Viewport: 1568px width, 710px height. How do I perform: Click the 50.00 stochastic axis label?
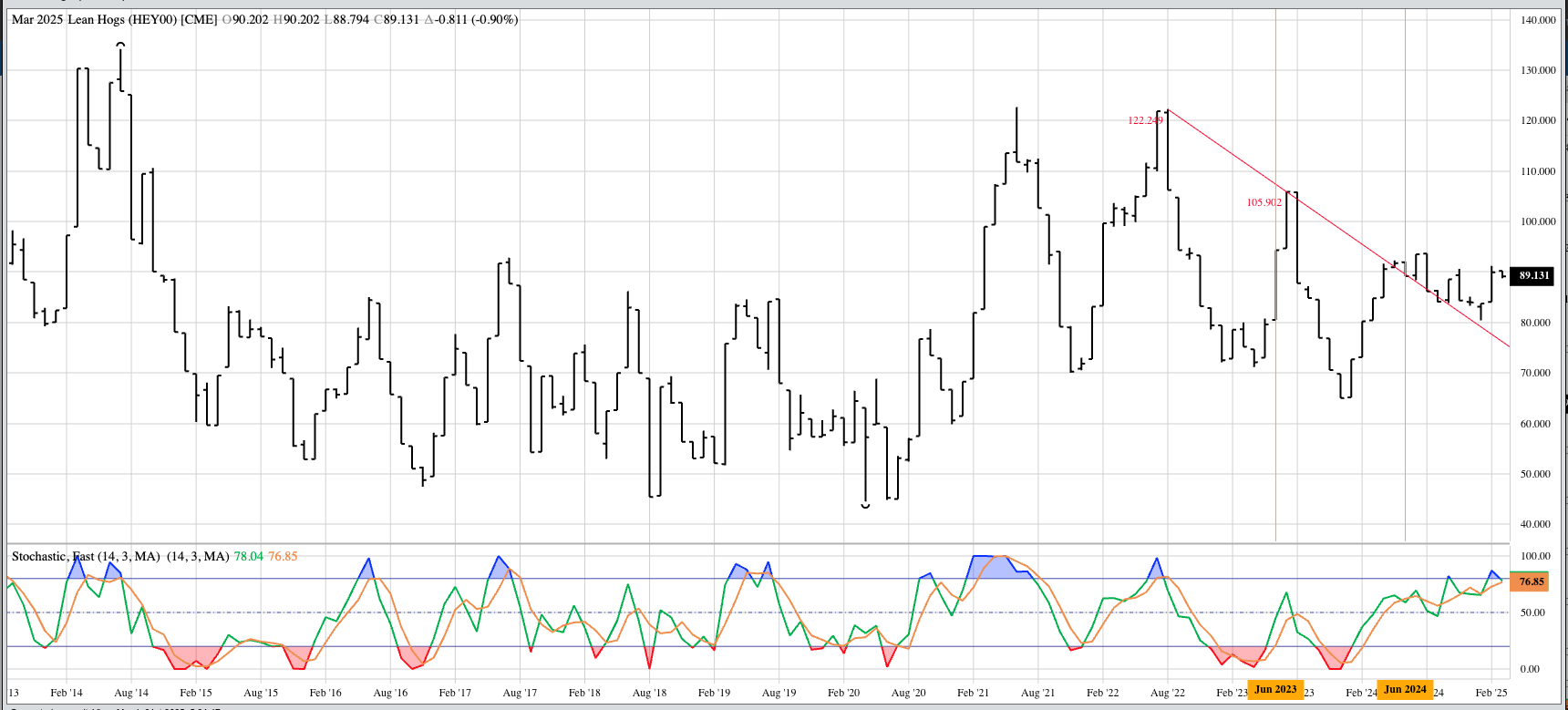(1532, 612)
